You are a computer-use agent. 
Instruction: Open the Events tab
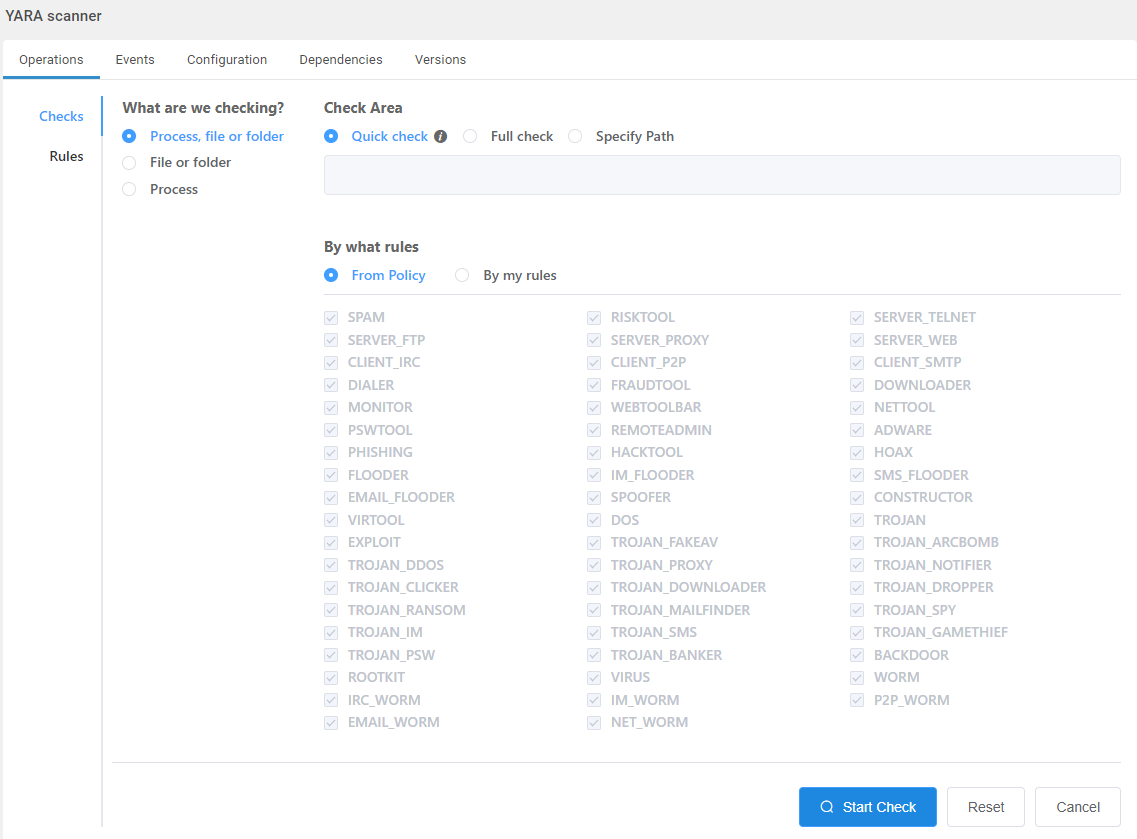135,59
